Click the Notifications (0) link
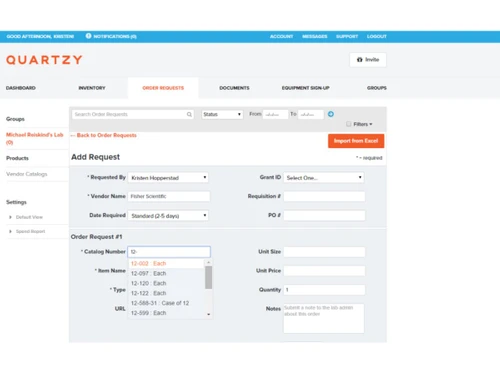Screen dimensions: 500x375 coord(115,36)
